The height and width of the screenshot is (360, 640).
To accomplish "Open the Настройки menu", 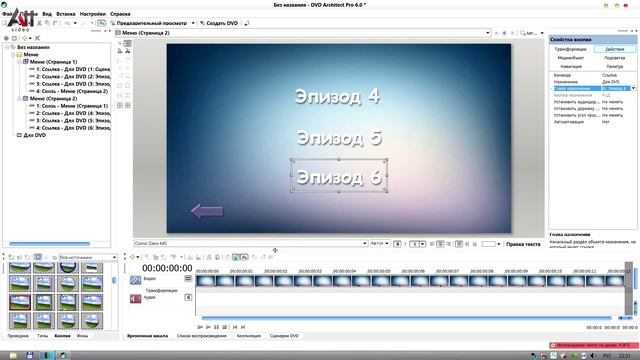I will point(93,14).
